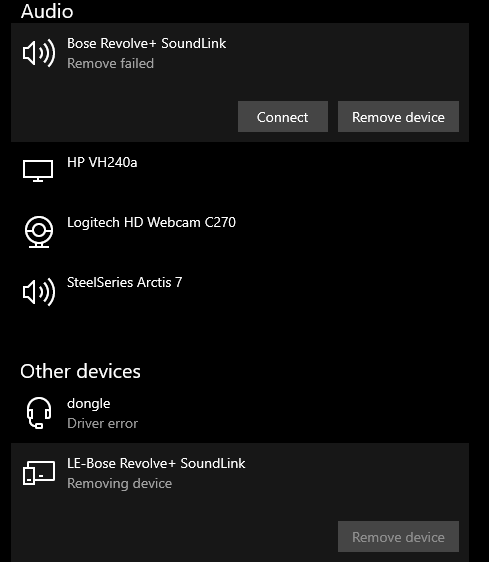The height and width of the screenshot is (562, 489).
Task: Click the Audio section heading
Action: (47, 11)
